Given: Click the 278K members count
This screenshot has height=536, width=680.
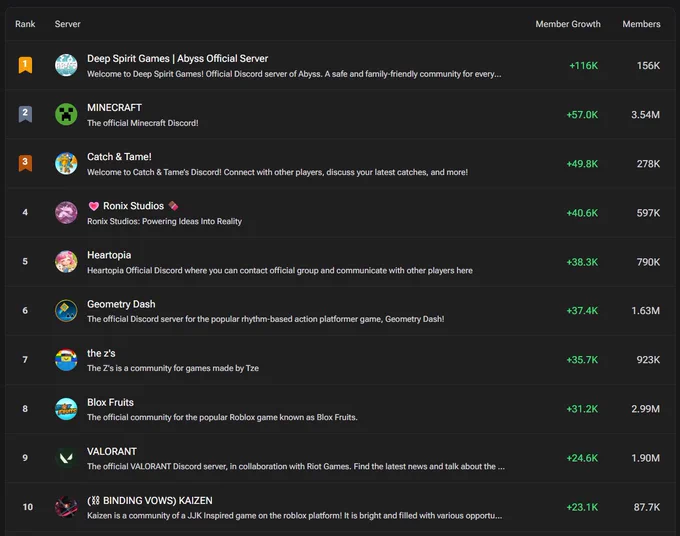Looking at the screenshot, I should [x=648, y=163].
